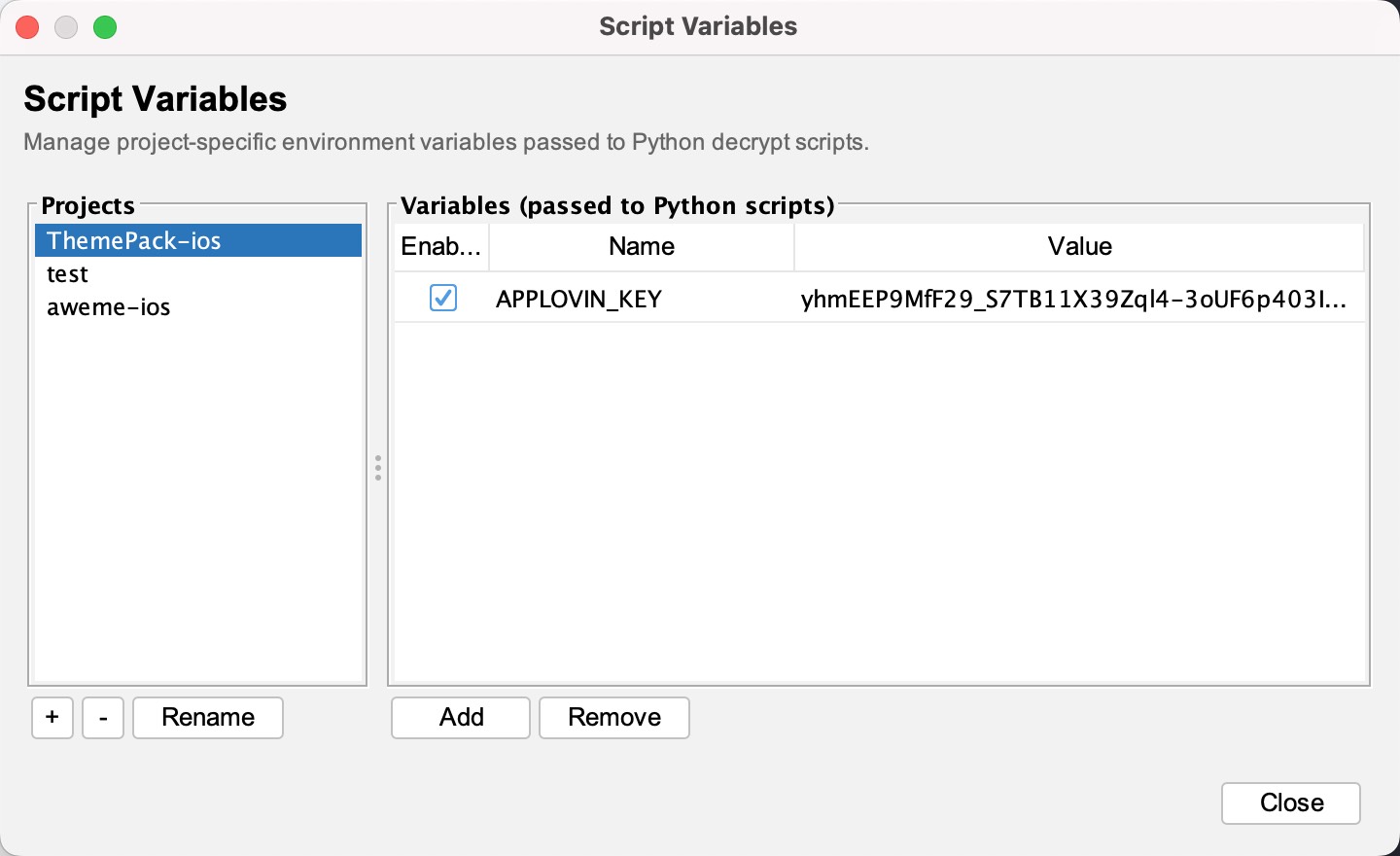Click the green zoom window button
Viewport: 1400px width, 856px height.
(x=105, y=27)
